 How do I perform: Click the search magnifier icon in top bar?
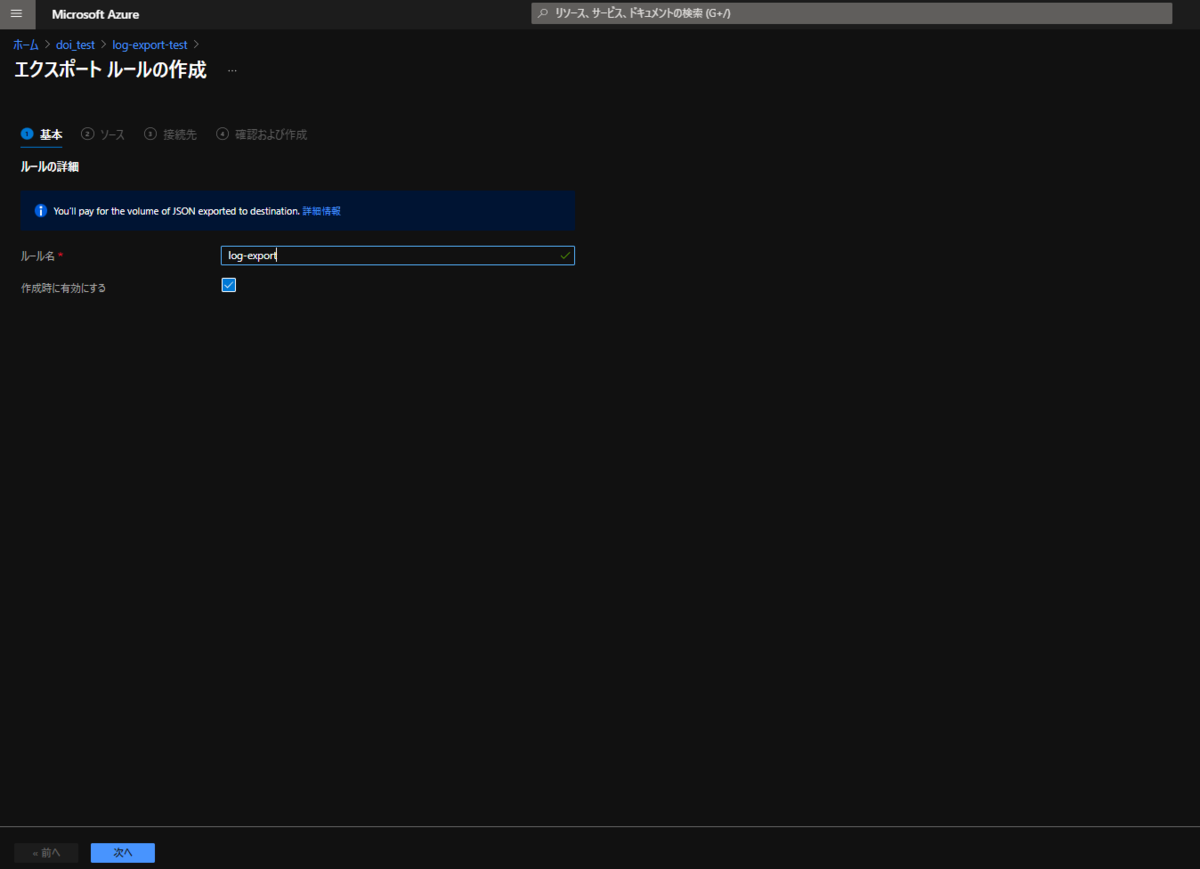pos(543,14)
